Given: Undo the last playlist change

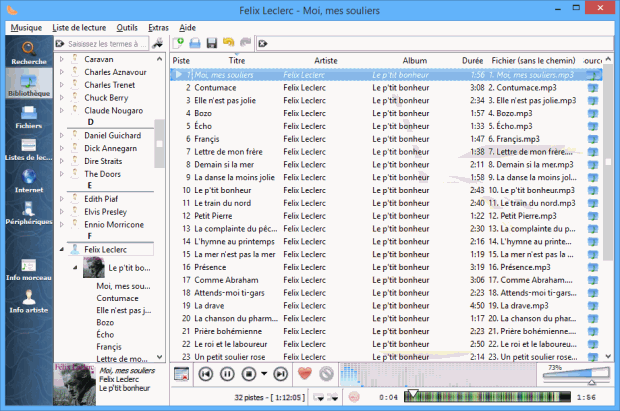Looking at the screenshot, I should [x=229, y=43].
